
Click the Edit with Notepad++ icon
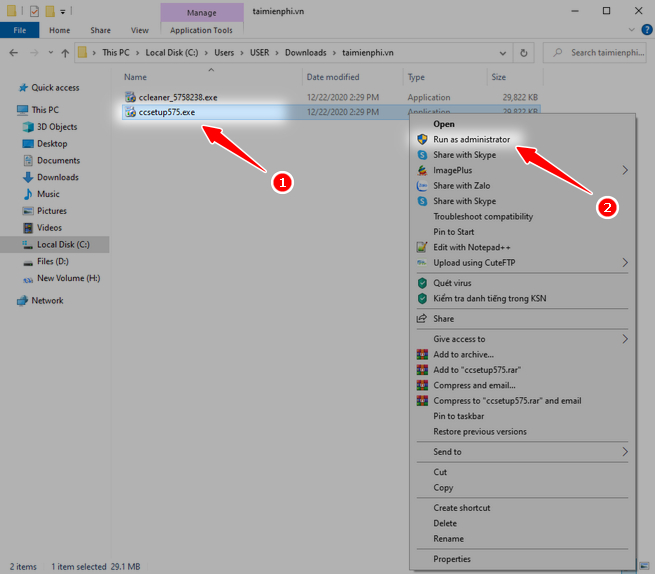pyautogui.click(x=422, y=247)
